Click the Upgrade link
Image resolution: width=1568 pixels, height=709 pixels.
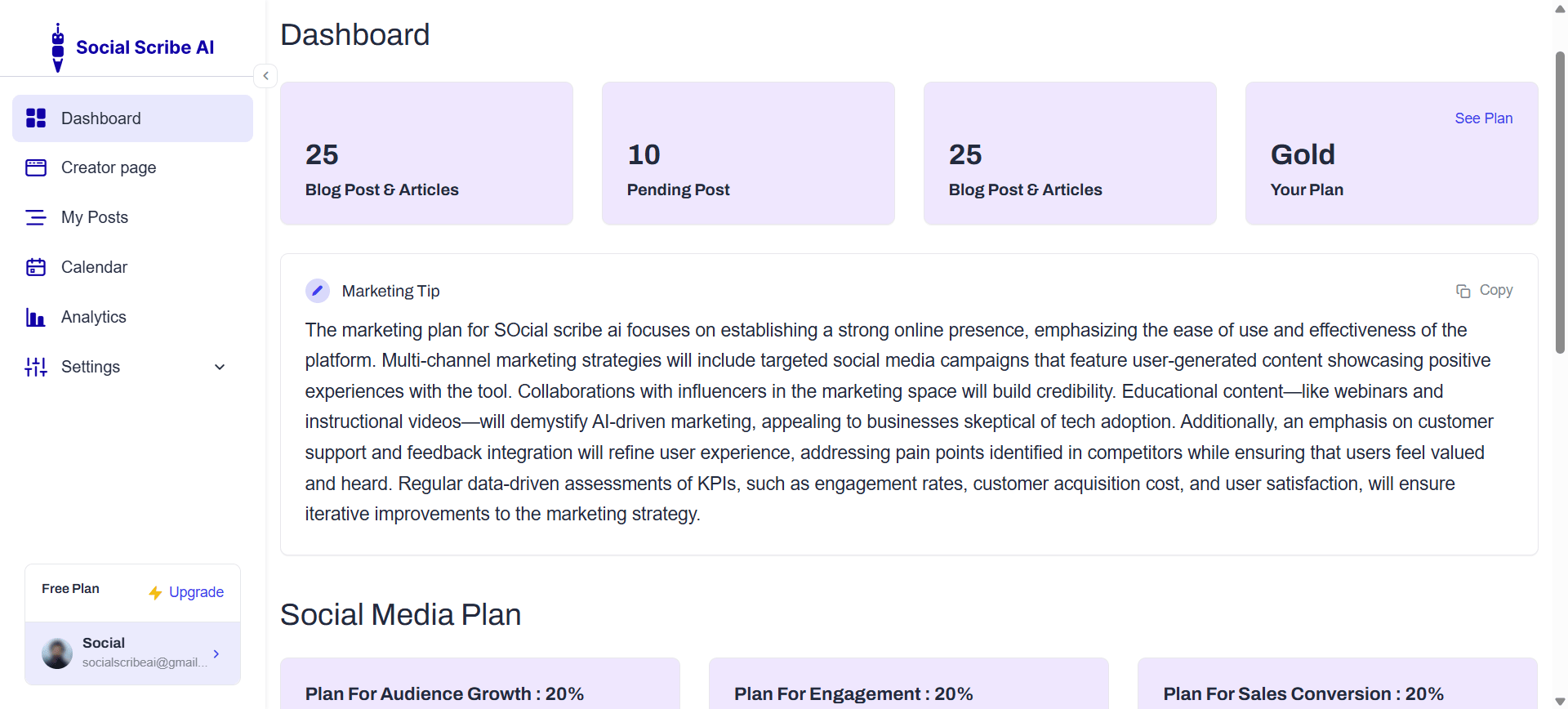tap(196, 592)
